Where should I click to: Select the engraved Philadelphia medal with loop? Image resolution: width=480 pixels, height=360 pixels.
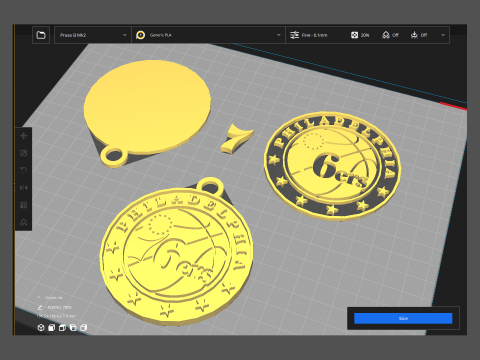[176, 253]
